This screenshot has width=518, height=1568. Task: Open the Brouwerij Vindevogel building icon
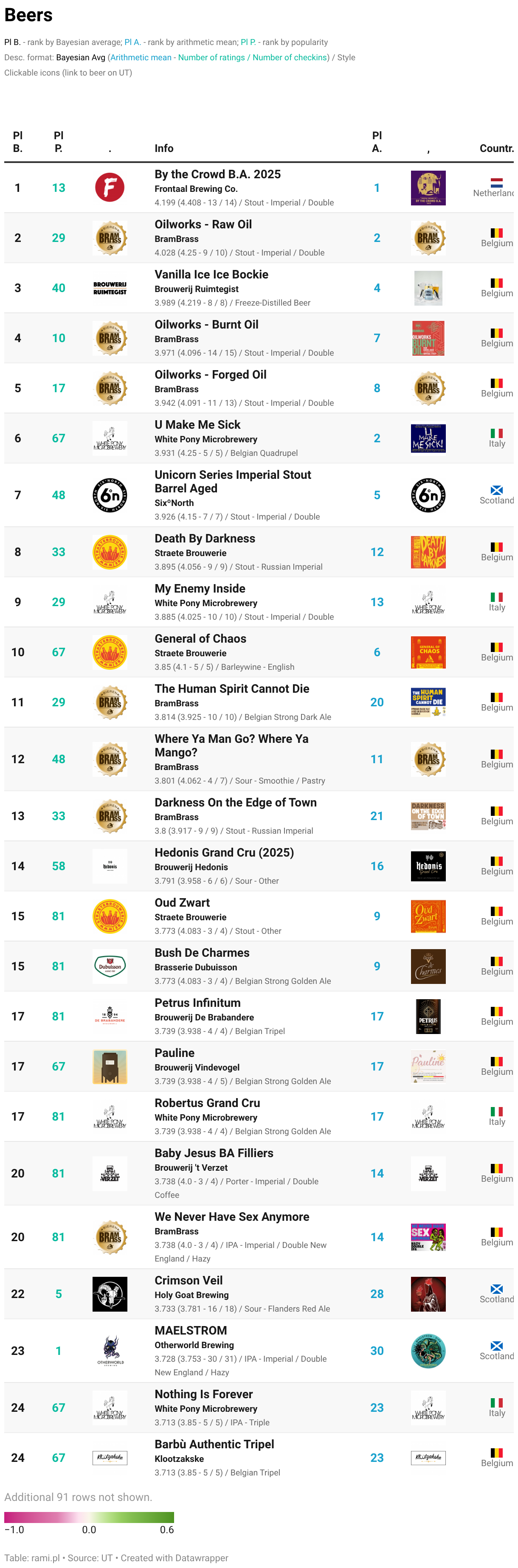coord(110,1066)
